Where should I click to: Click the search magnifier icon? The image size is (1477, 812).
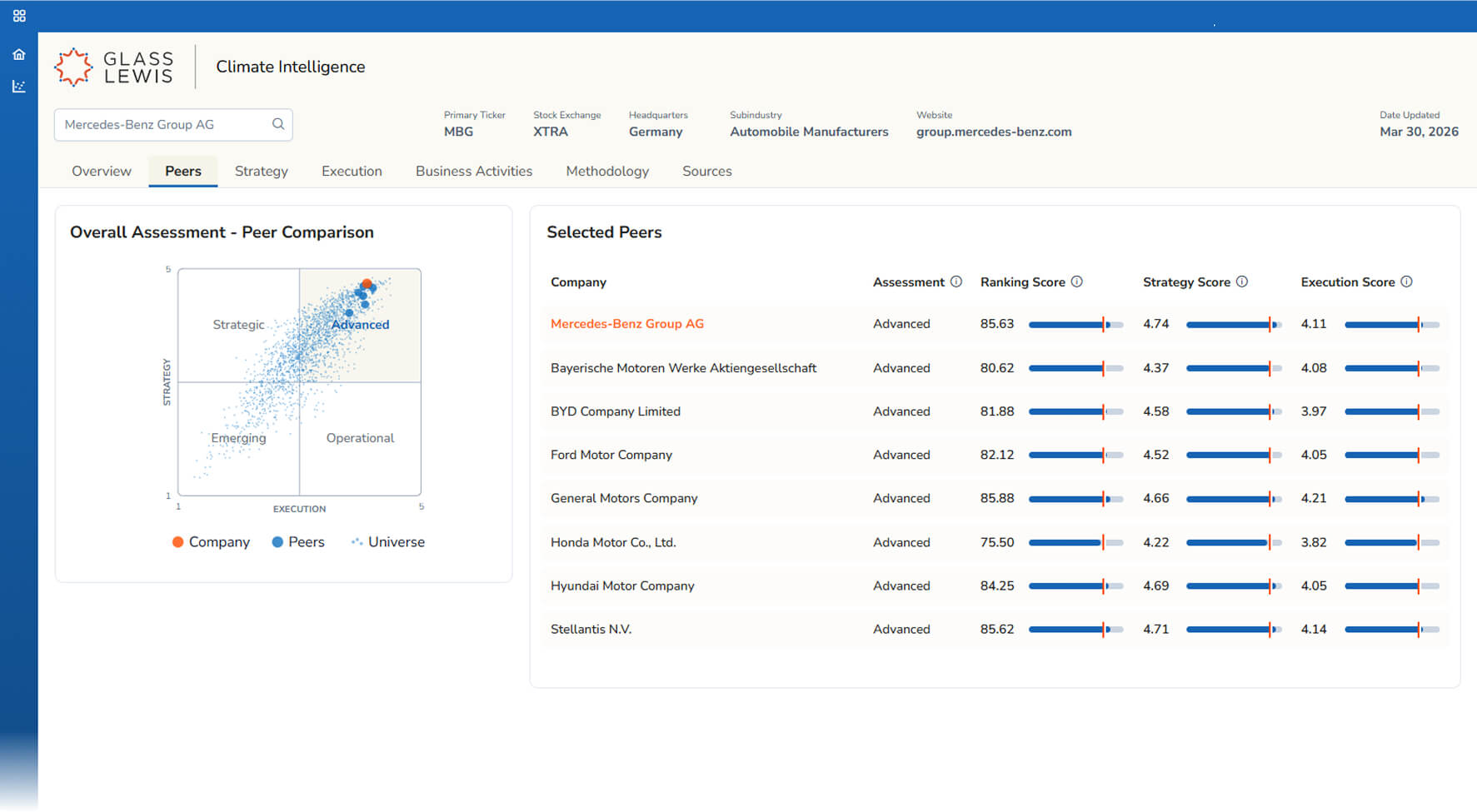pyautogui.click(x=278, y=124)
